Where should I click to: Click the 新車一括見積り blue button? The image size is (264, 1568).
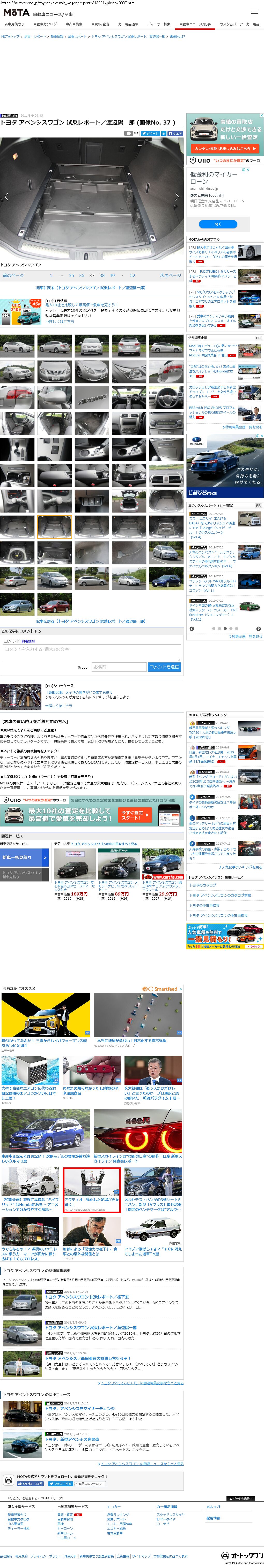(x=24, y=857)
